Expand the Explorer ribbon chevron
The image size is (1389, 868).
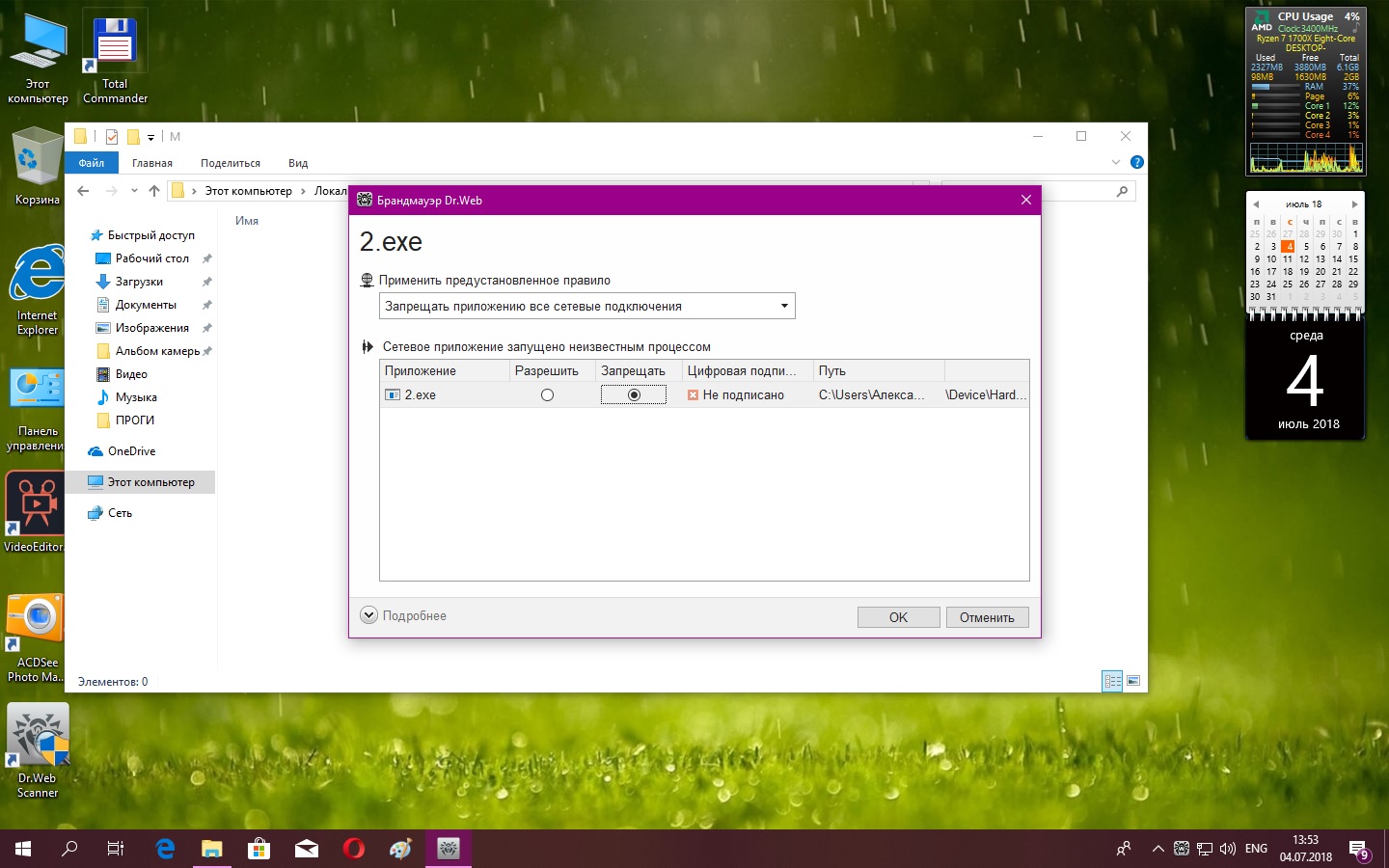[x=1116, y=163]
